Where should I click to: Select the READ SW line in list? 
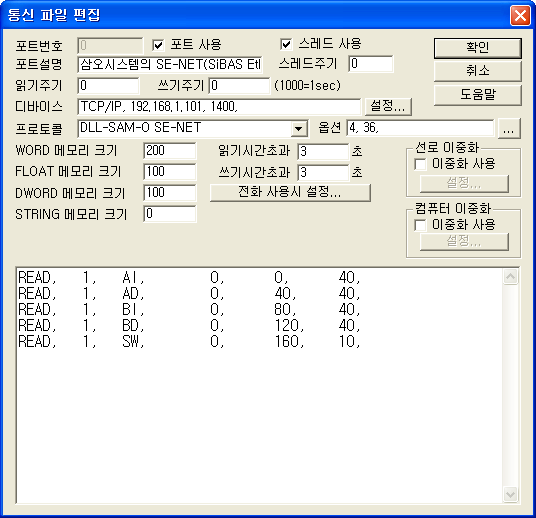pos(189,341)
